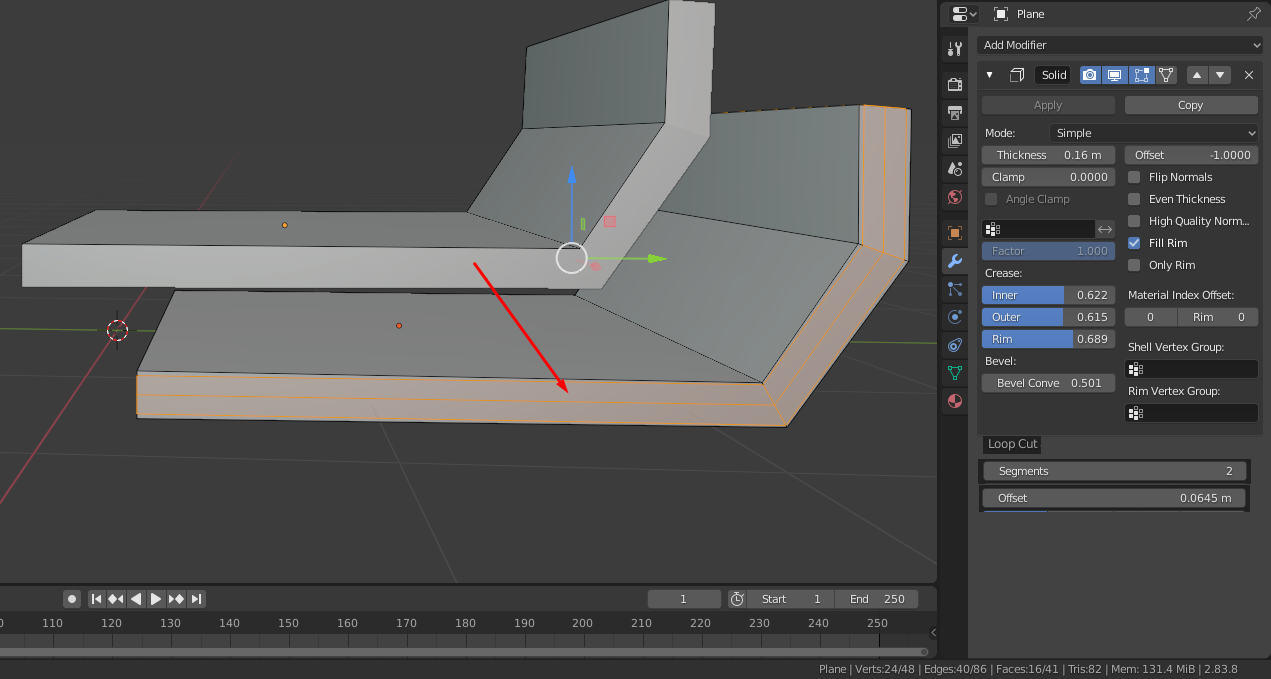Open the Object Data mesh tab
1271x679 pixels.
pos(955,373)
